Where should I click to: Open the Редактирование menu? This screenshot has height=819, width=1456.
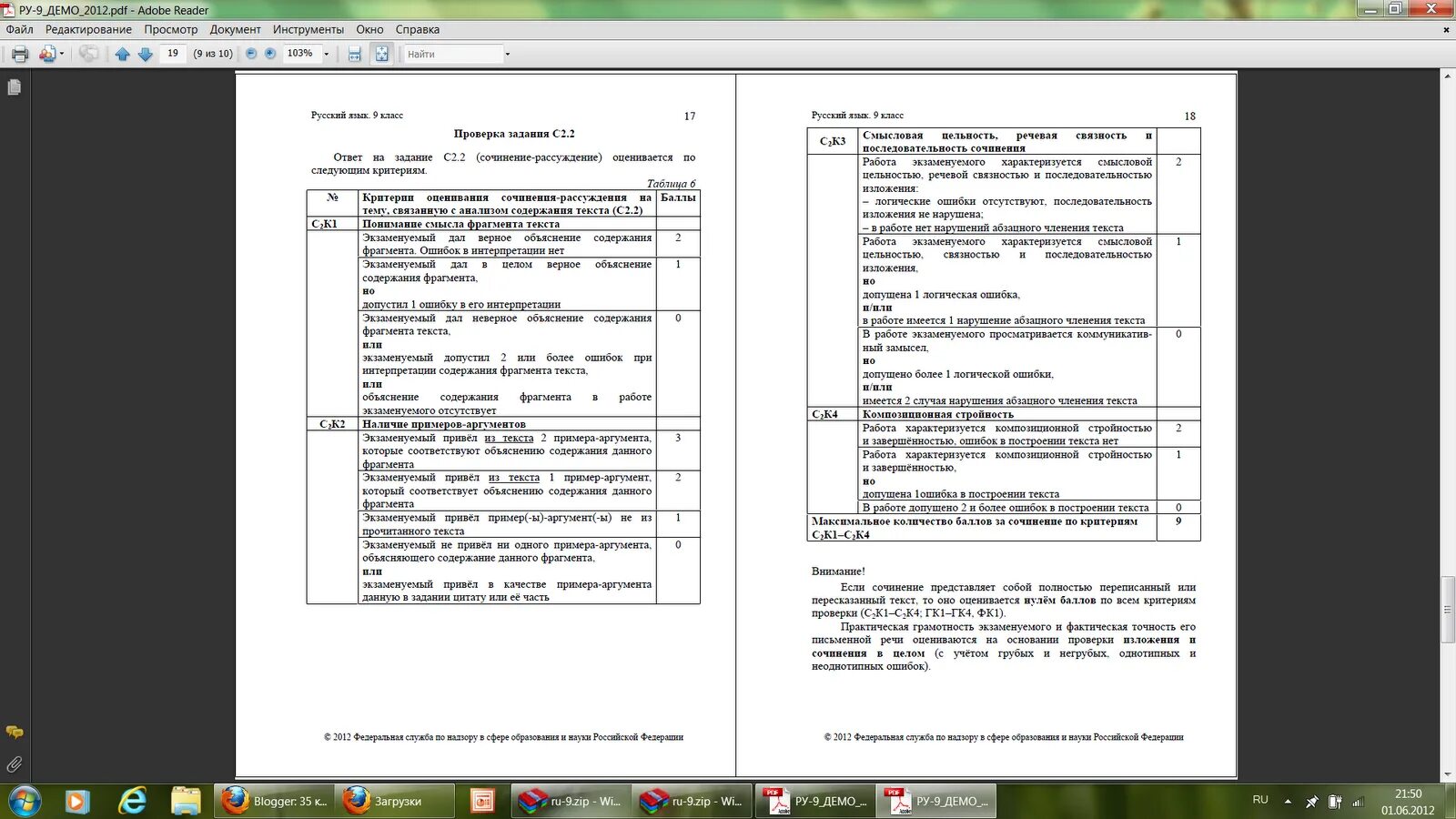tap(88, 29)
